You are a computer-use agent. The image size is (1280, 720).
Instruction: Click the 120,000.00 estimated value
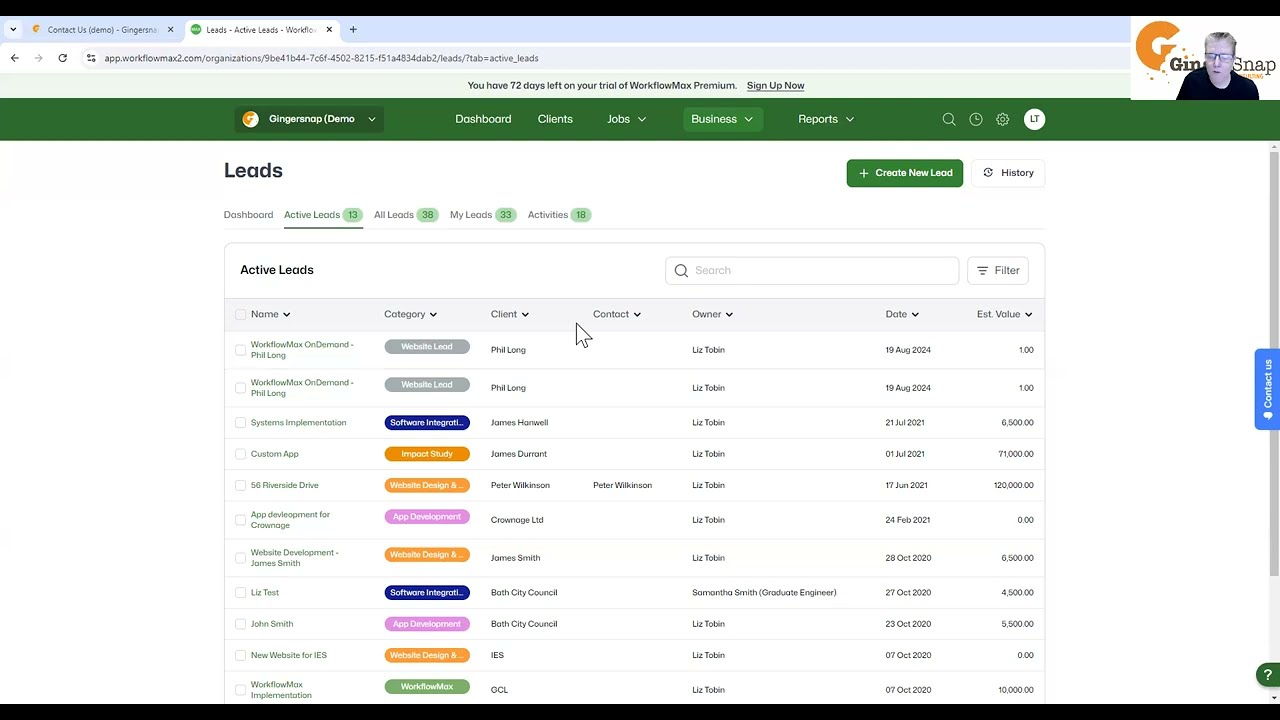point(1013,485)
